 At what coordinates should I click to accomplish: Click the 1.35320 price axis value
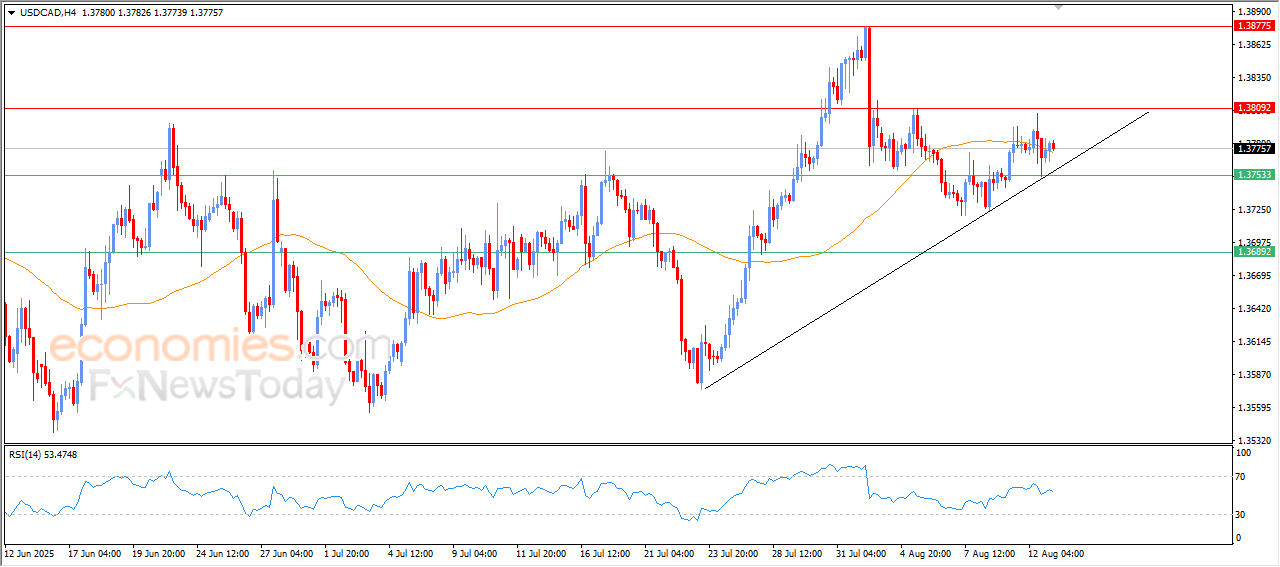[1254, 440]
